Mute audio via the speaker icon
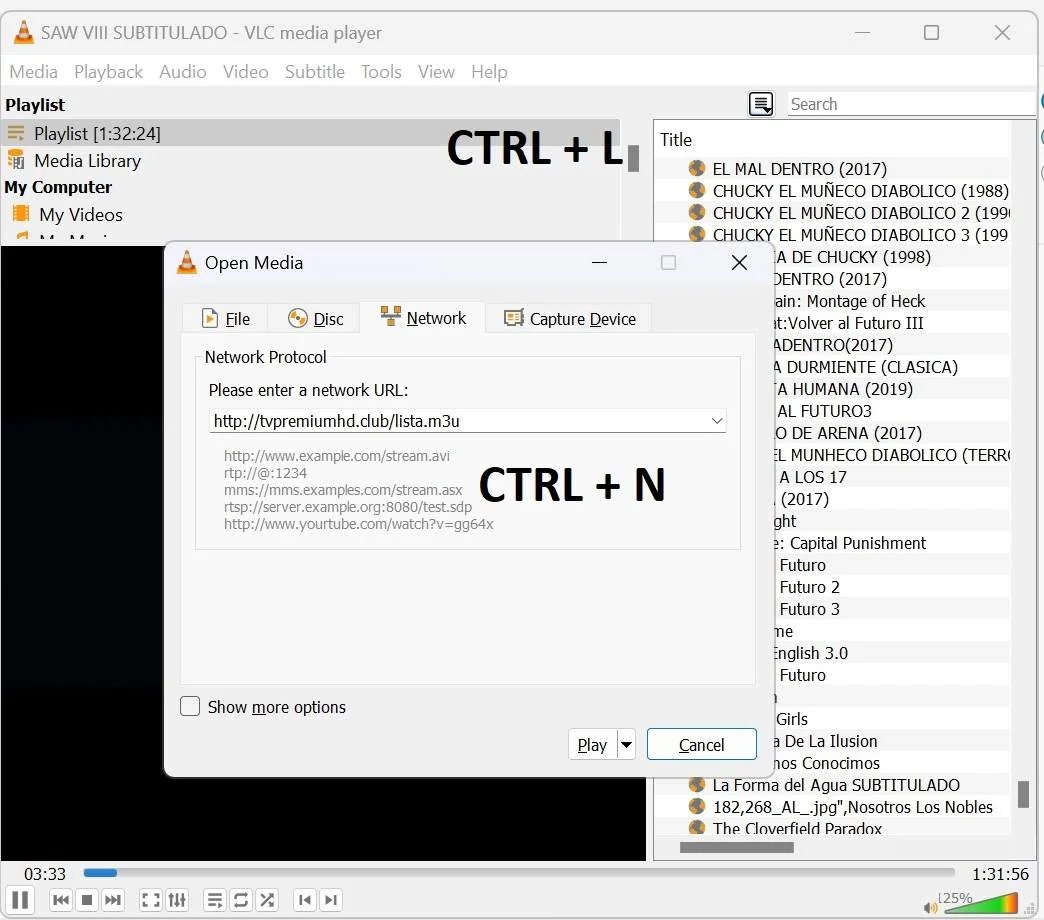The image size is (1044, 920). (x=930, y=907)
